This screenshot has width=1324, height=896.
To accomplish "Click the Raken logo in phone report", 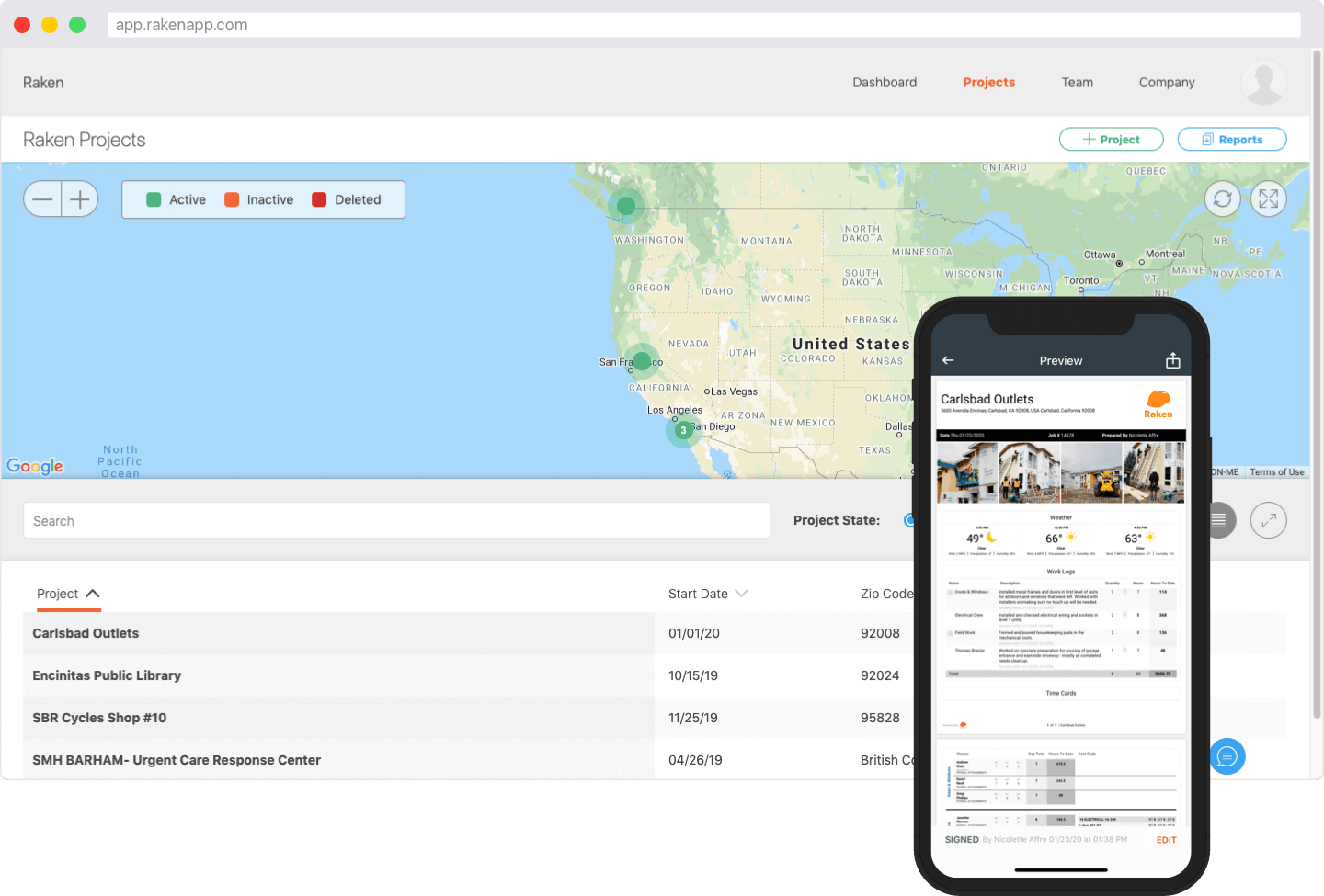I will (x=1158, y=403).
